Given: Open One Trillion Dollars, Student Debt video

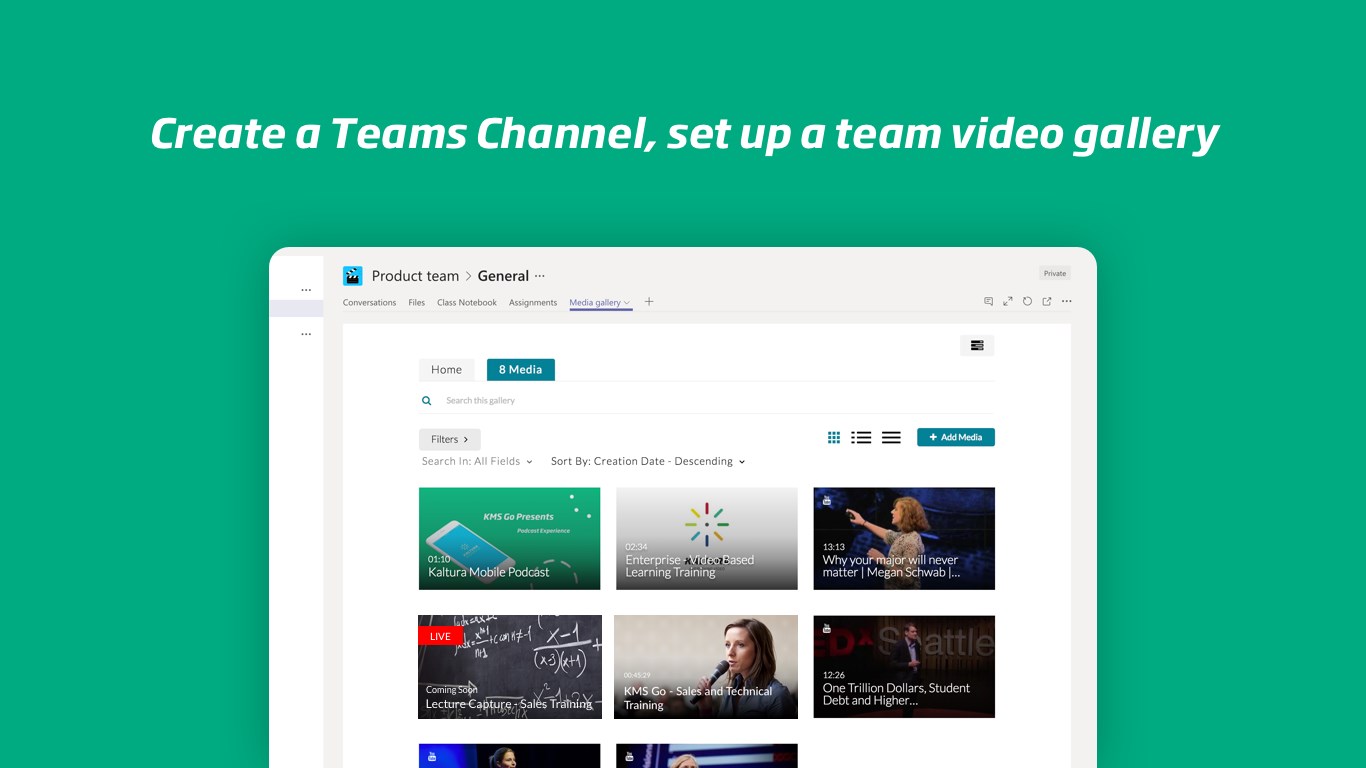Looking at the screenshot, I should [x=904, y=667].
